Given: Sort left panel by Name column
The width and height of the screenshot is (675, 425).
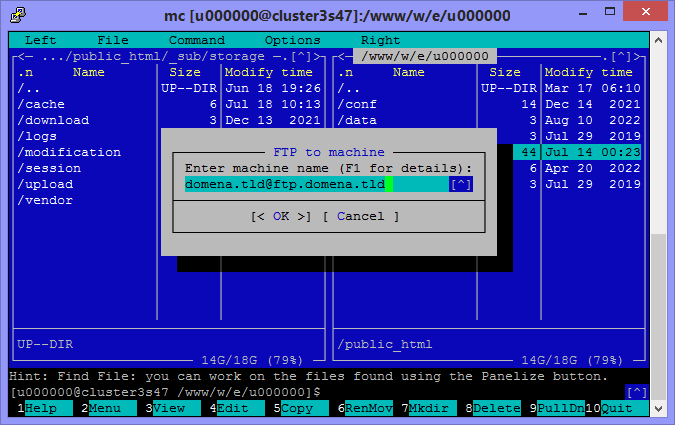Looking at the screenshot, I should (89, 72).
